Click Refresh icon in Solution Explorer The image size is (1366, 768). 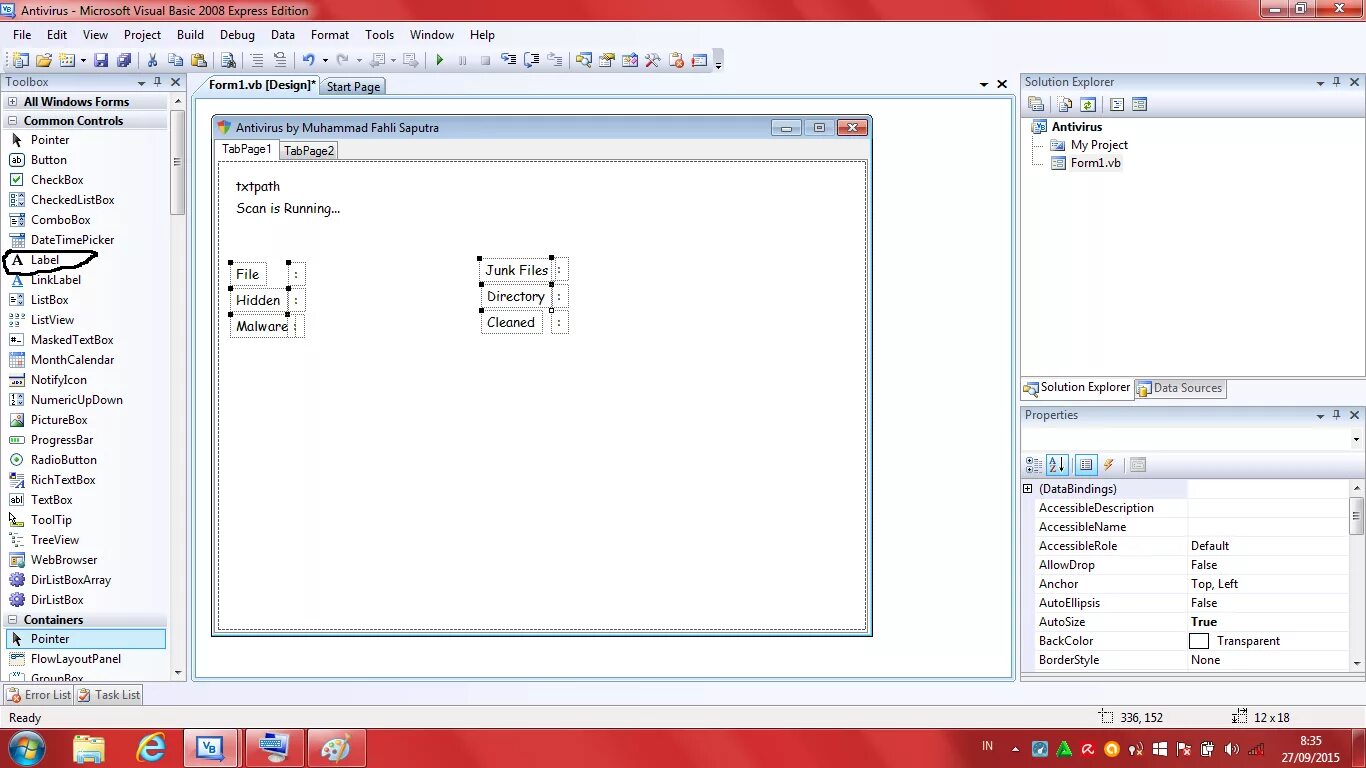[1088, 104]
